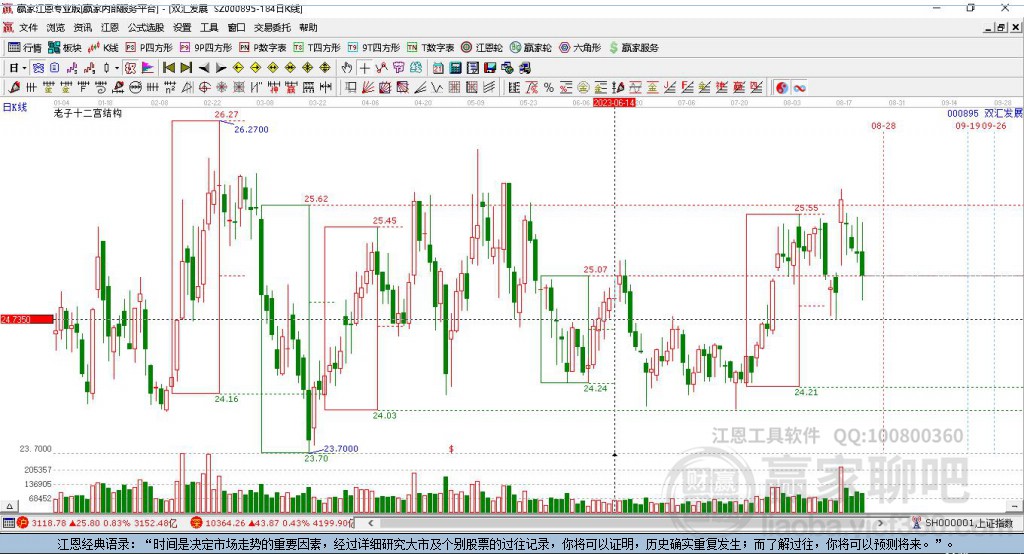Viewport: 1024px width, 554px height.
Task: Select the spiral drawing tool
Action: tap(101, 87)
